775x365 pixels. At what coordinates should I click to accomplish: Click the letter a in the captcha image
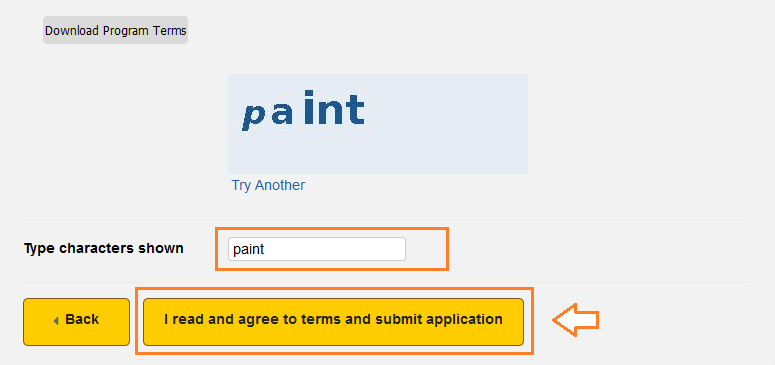click(283, 113)
